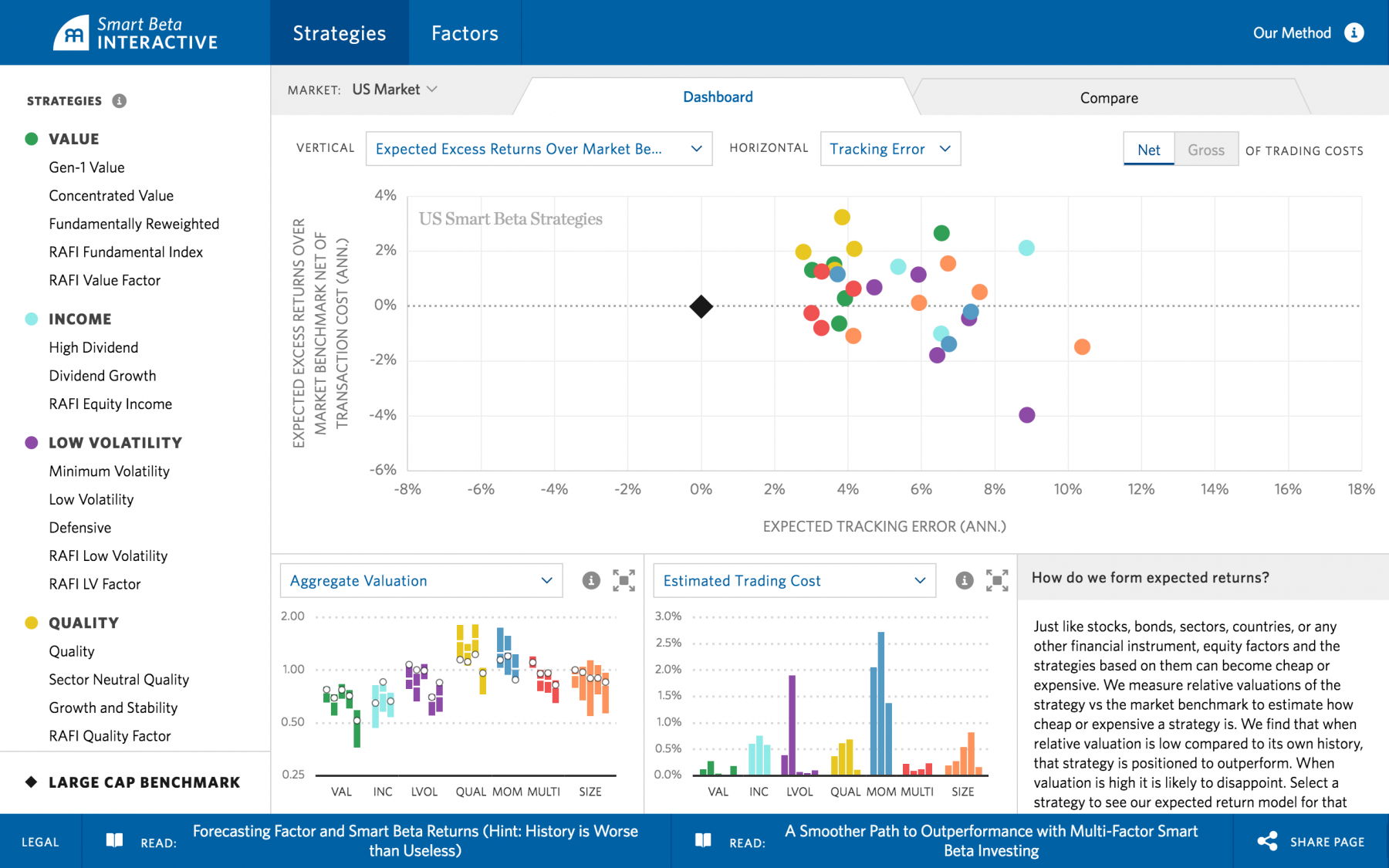Select the VALUE category heading

point(74,139)
